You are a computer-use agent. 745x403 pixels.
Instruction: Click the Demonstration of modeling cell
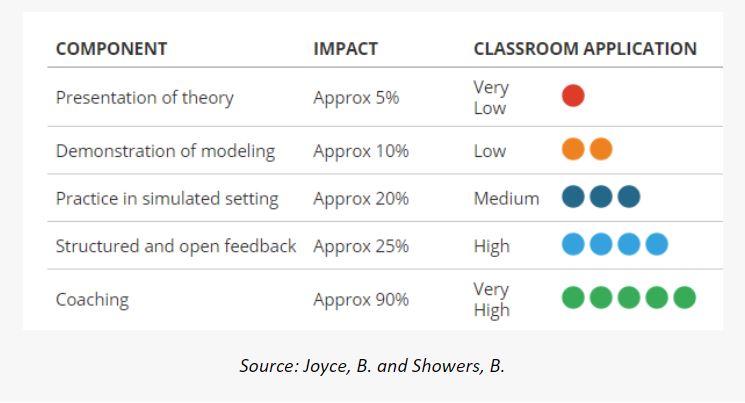[165, 151]
